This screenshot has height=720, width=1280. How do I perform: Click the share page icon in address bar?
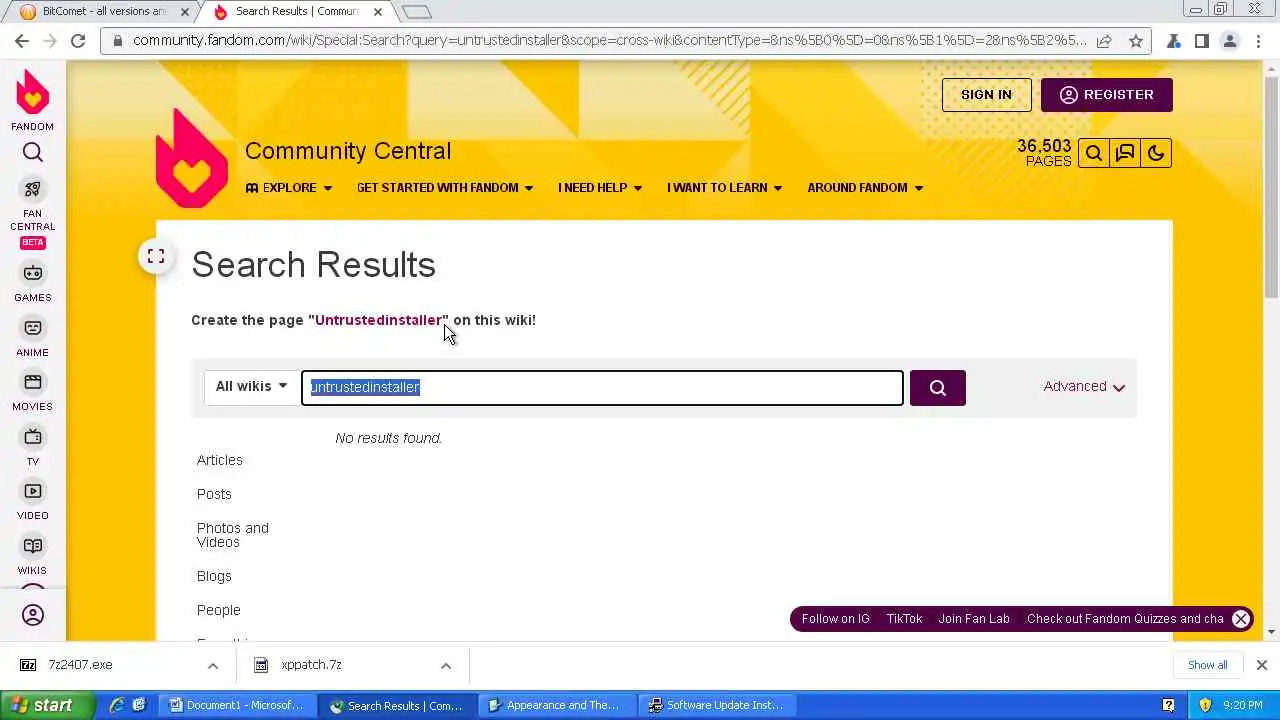(x=1104, y=41)
